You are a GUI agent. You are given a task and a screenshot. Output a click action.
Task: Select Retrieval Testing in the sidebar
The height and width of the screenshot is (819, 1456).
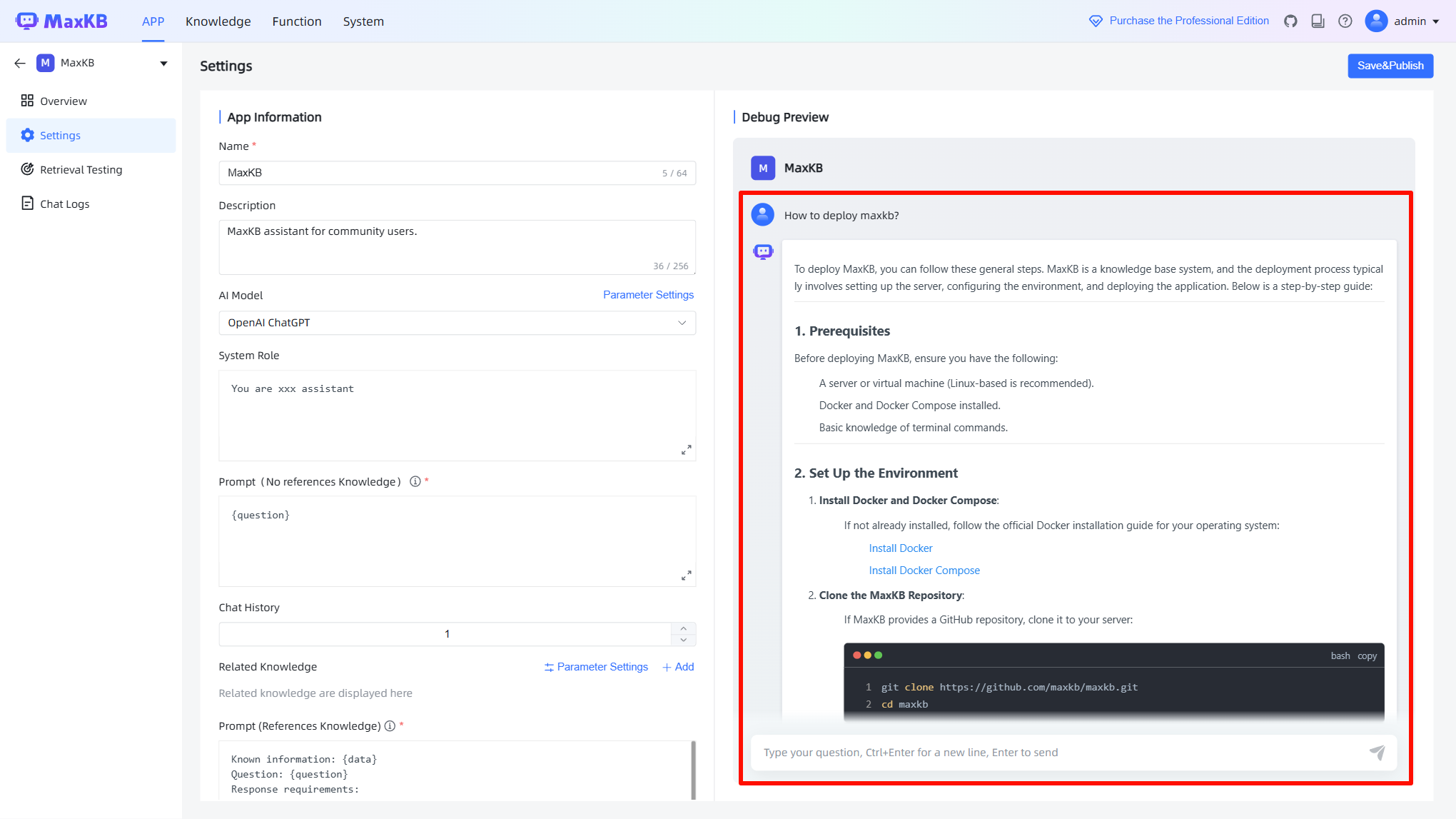coord(80,169)
